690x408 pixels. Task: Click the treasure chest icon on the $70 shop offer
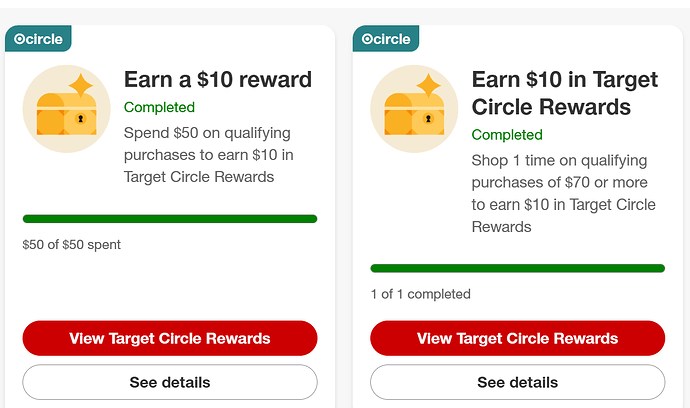(414, 109)
